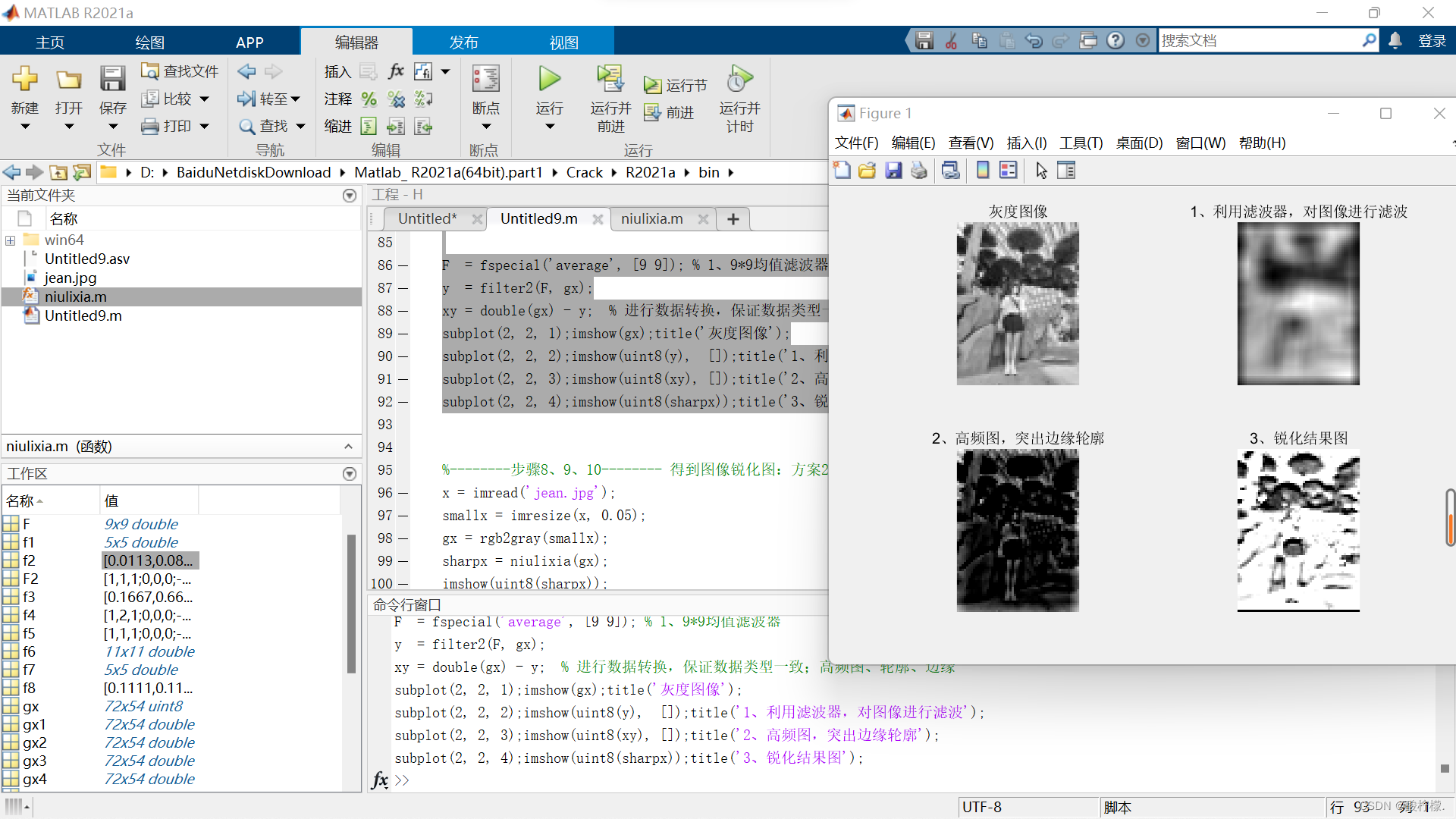Select the niulixia.m editor tab

[651, 219]
